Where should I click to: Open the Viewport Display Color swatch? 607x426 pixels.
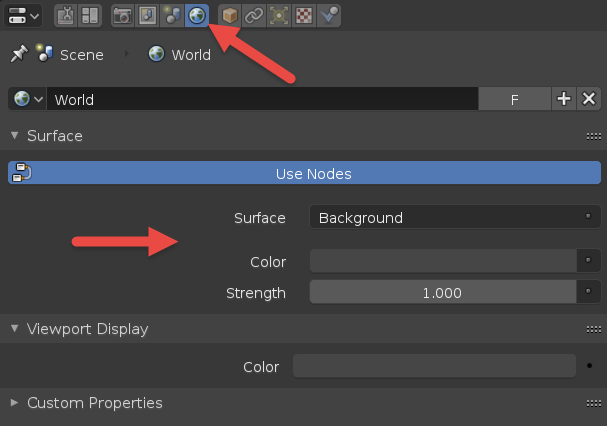coord(434,366)
